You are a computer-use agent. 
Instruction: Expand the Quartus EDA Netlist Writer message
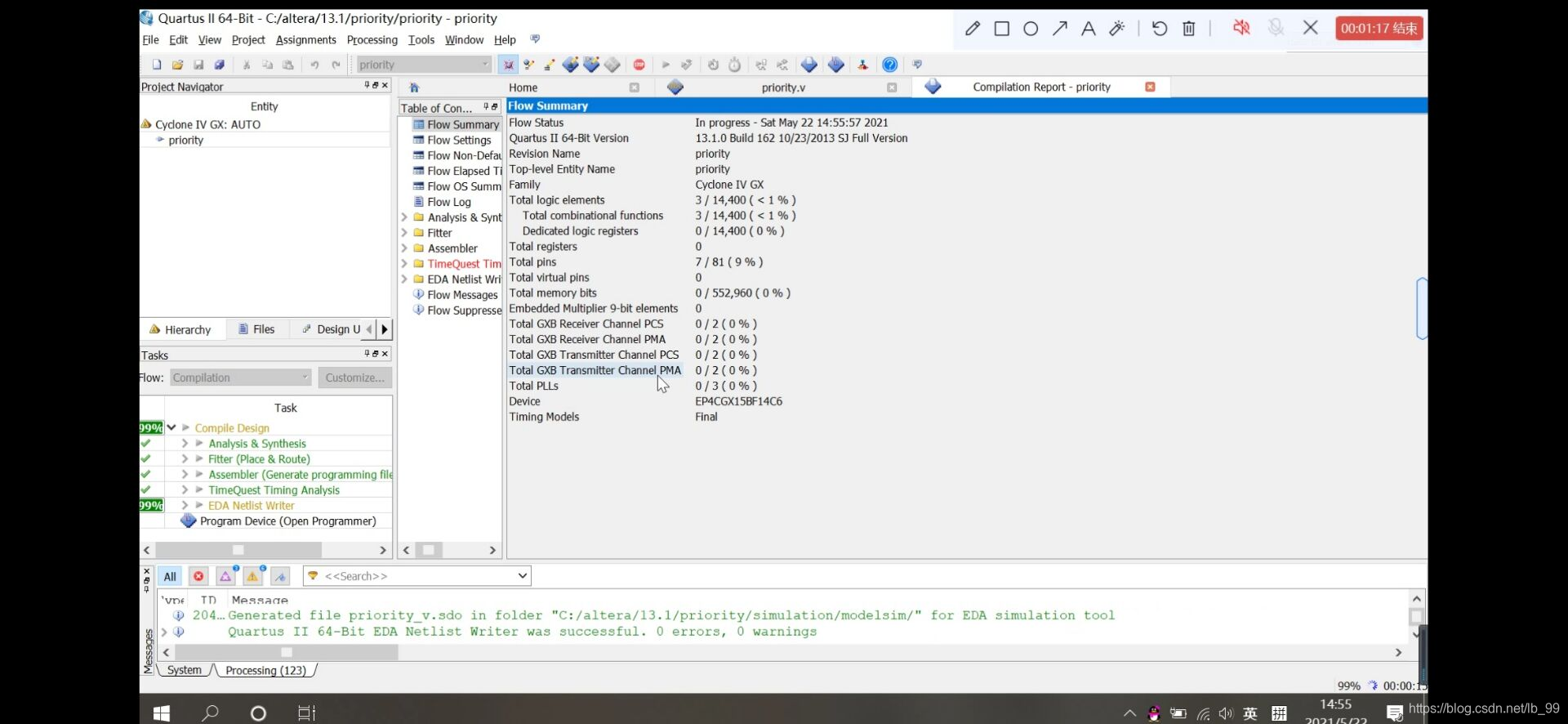pos(164,632)
